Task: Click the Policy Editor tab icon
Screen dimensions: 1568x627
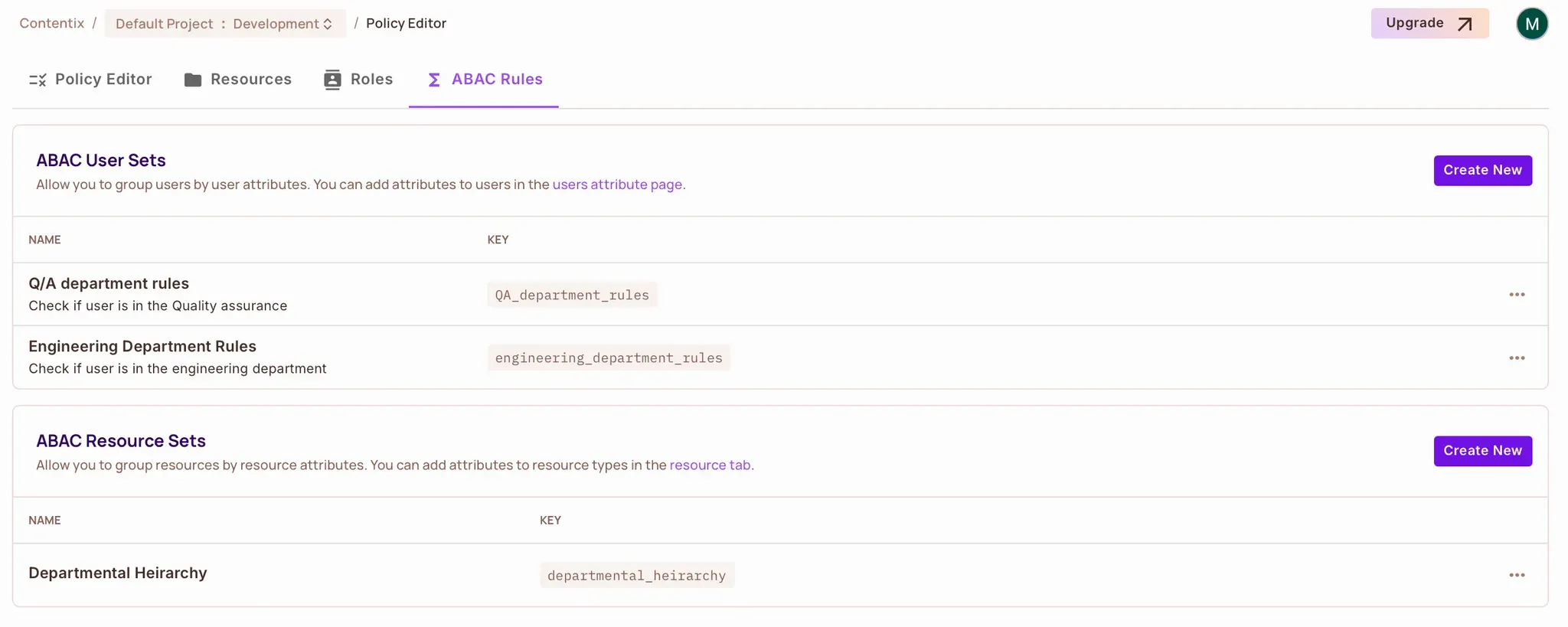Action: pos(38,80)
